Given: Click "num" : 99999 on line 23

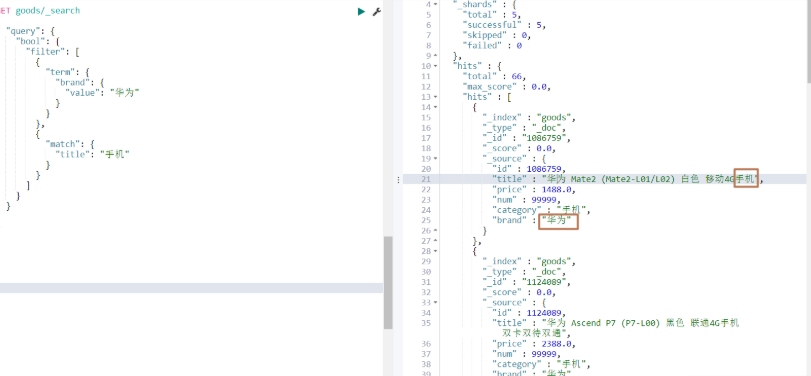Looking at the screenshot, I should 527,200.
